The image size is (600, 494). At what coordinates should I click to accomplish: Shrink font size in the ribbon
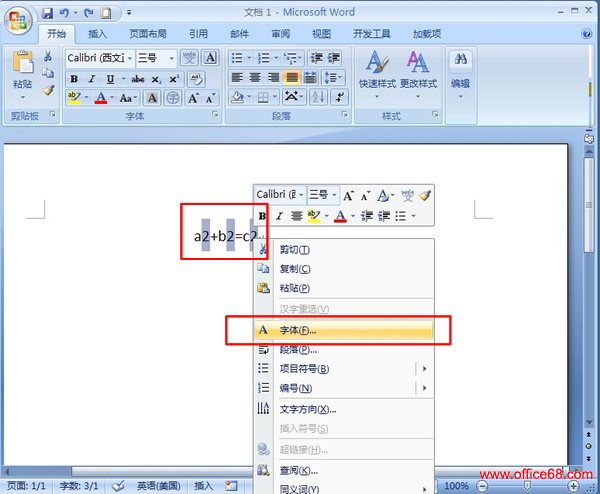pos(211,98)
